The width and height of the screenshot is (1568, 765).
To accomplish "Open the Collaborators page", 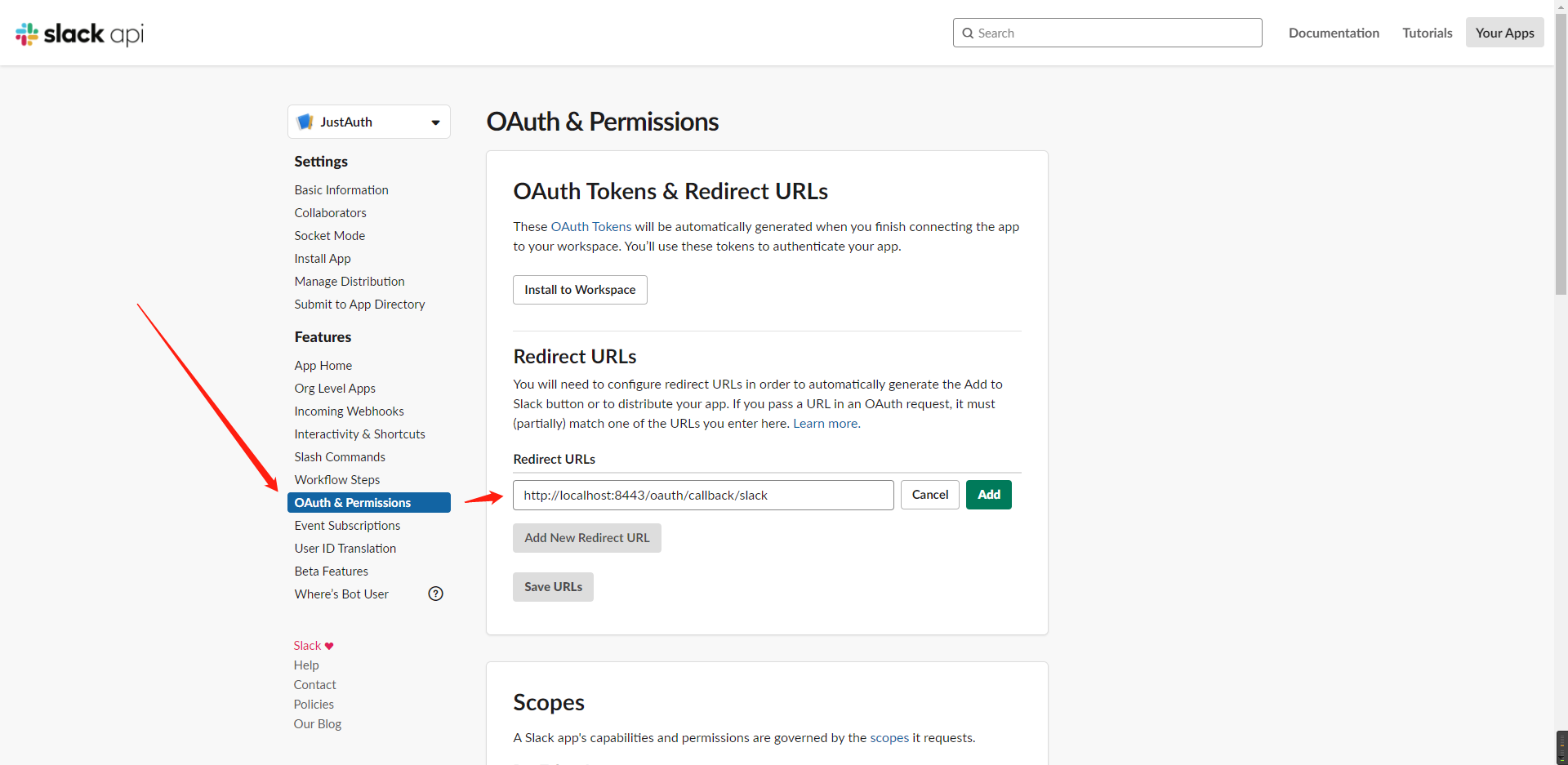I will [x=330, y=212].
